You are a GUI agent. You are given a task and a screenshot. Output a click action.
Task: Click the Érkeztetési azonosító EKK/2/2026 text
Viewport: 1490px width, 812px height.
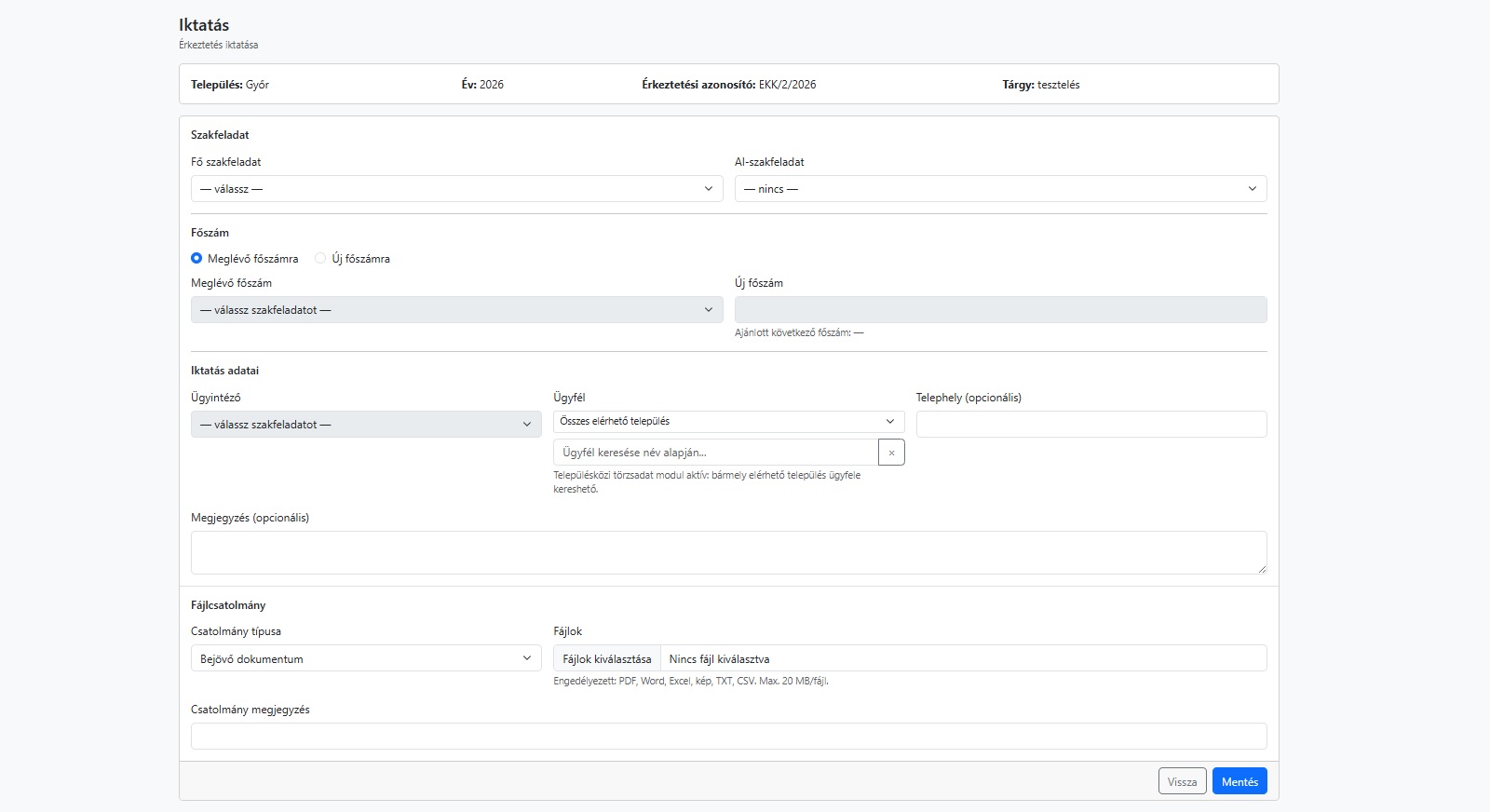[x=728, y=85]
